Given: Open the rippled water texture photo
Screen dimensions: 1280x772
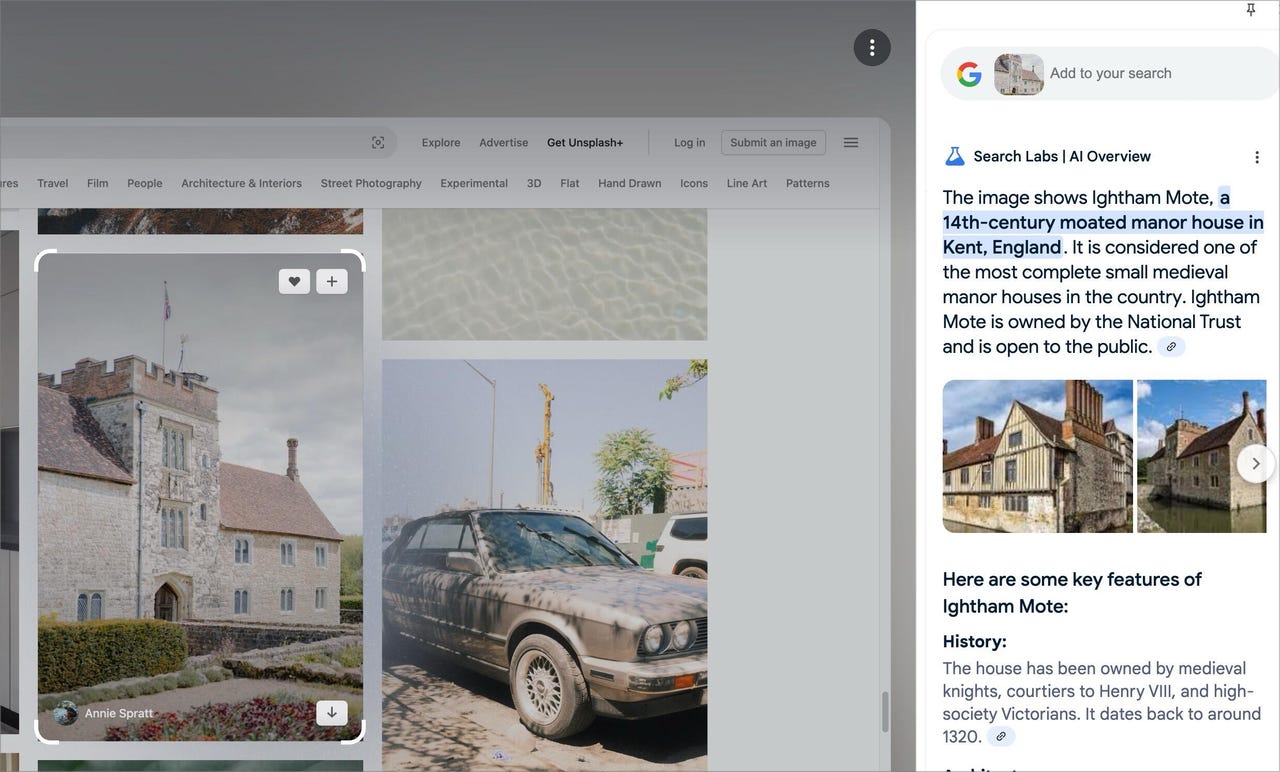Looking at the screenshot, I should pos(545,275).
